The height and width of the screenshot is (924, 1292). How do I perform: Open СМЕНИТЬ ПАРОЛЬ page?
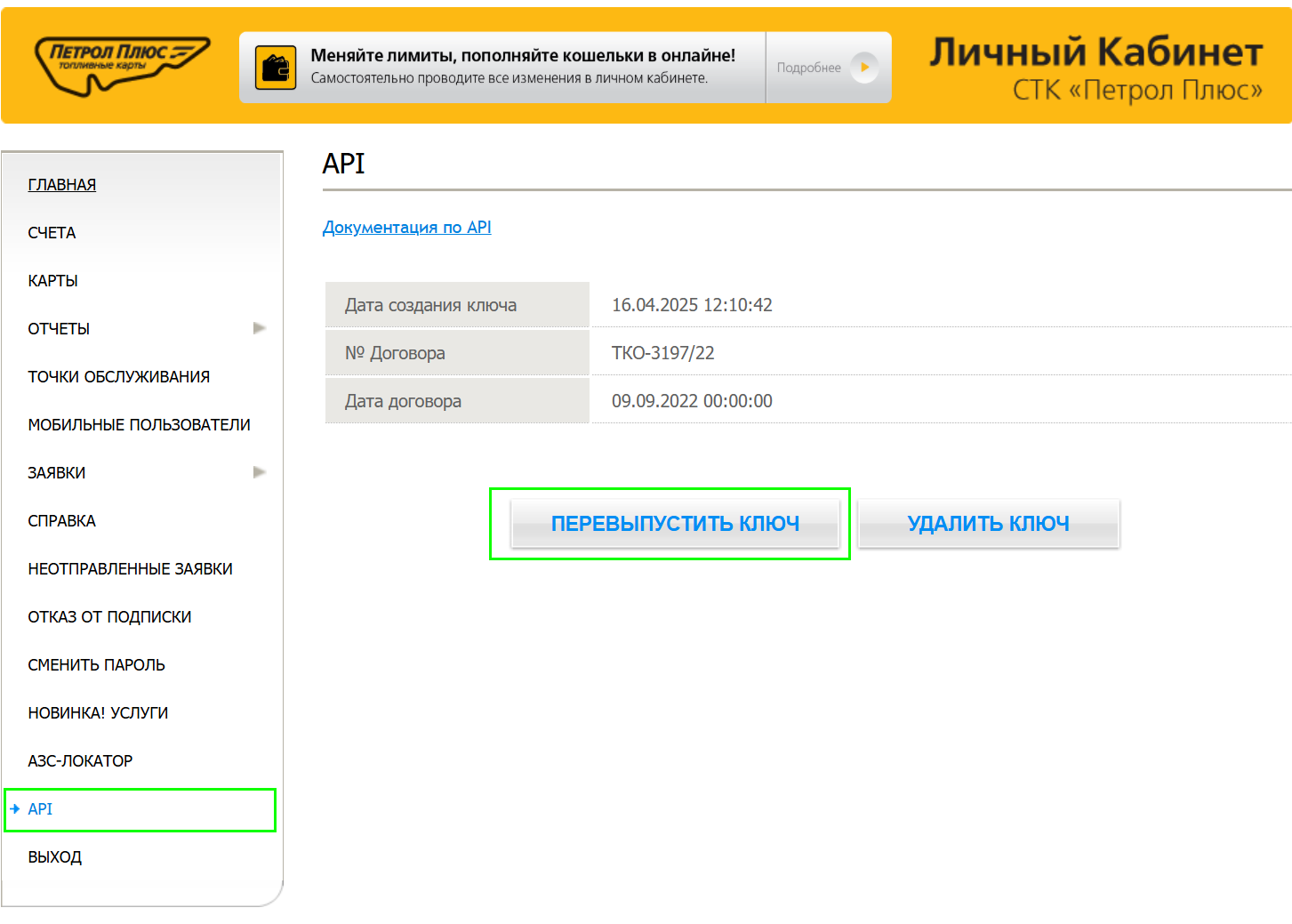96,665
